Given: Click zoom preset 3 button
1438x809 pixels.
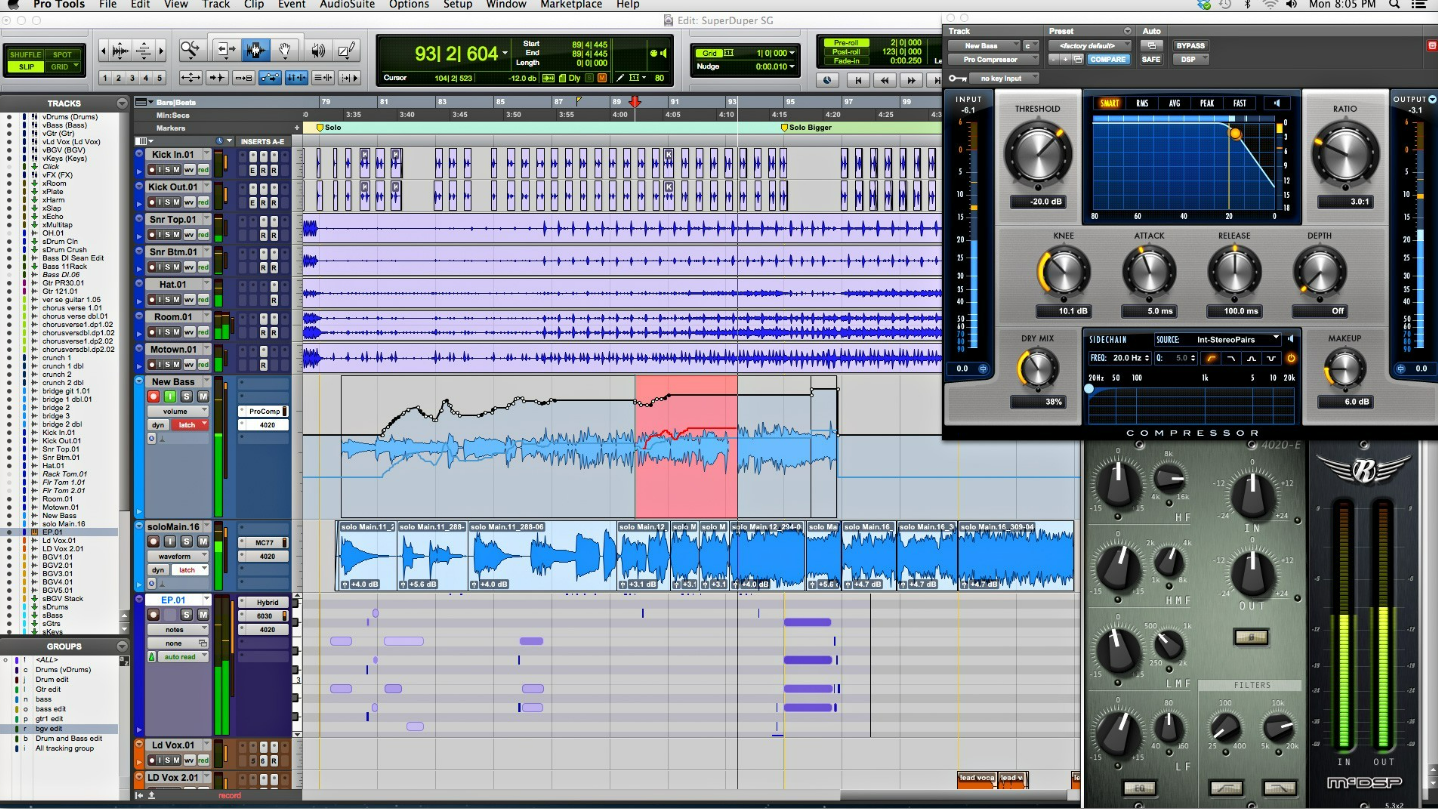Looking at the screenshot, I should click(x=132, y=78).
